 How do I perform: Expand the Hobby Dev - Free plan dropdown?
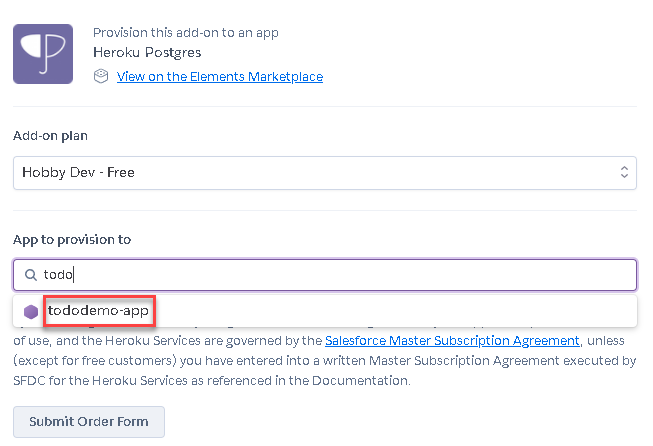(324, 172)
